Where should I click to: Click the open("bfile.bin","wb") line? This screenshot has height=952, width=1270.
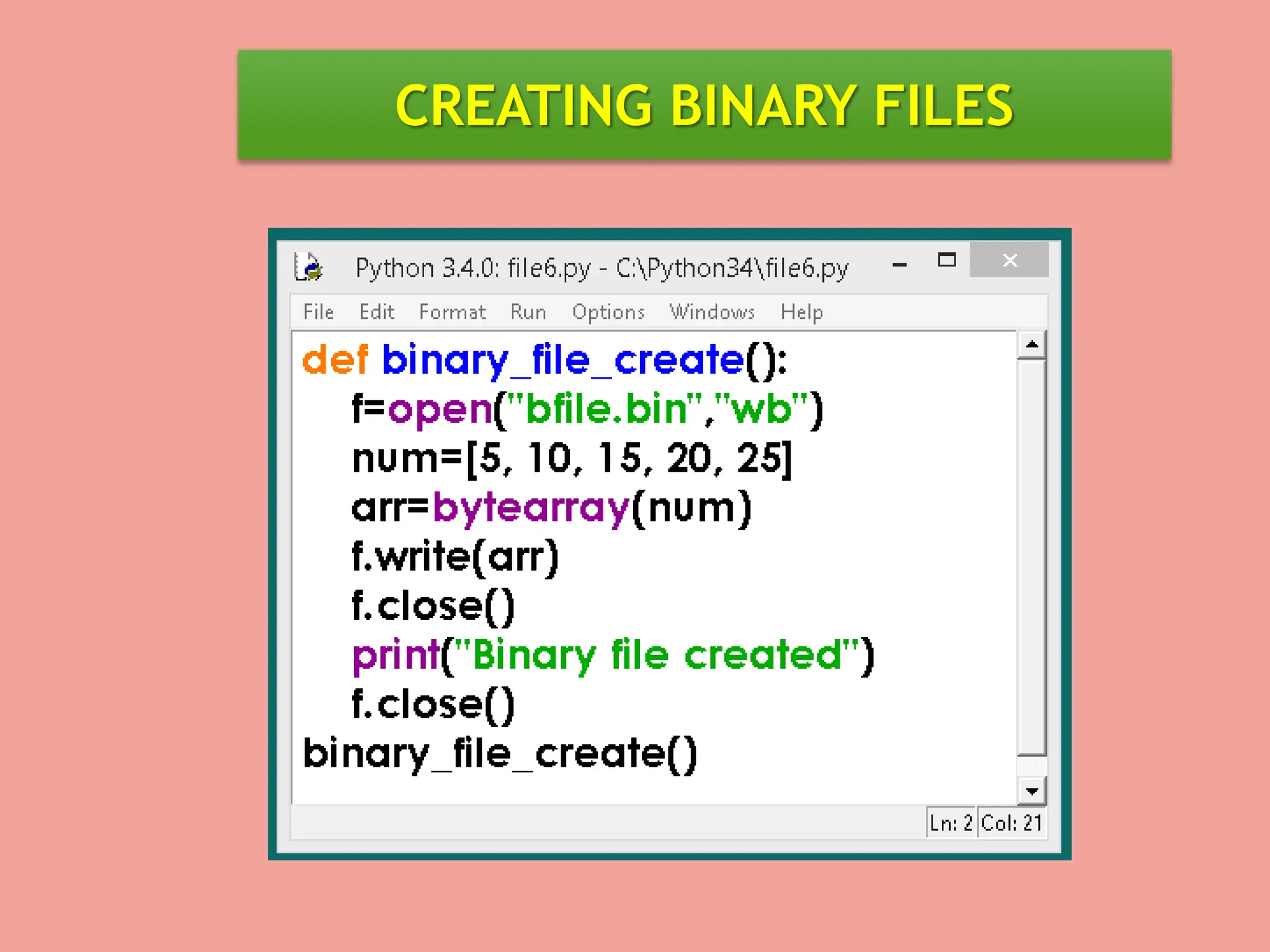tap(587, 410)
